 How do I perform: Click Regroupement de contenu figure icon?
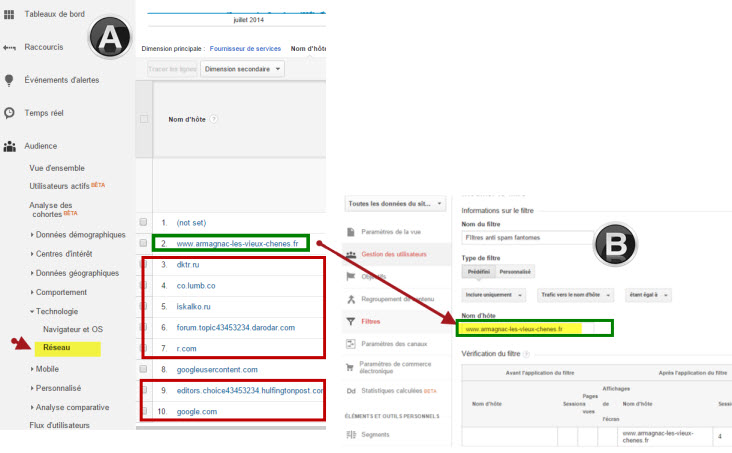[351, 299]
